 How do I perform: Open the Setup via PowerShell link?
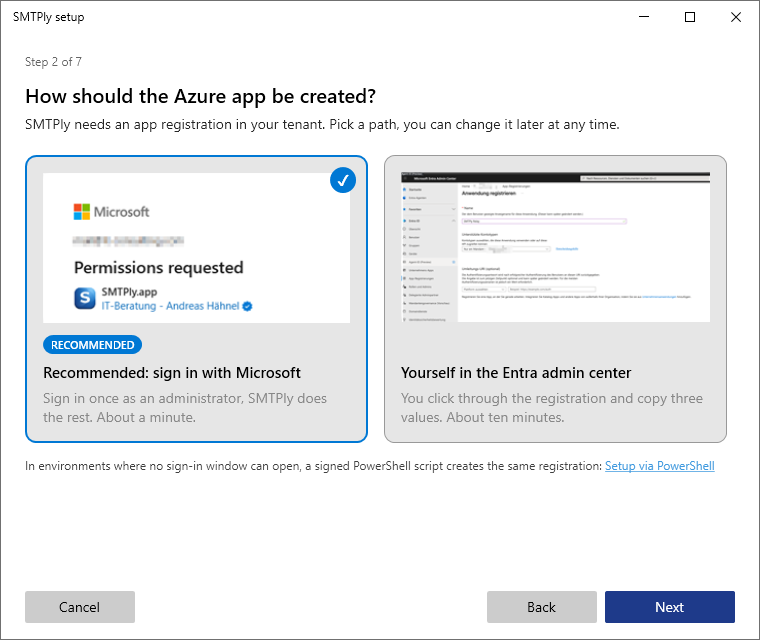click(x=659, y=466)
